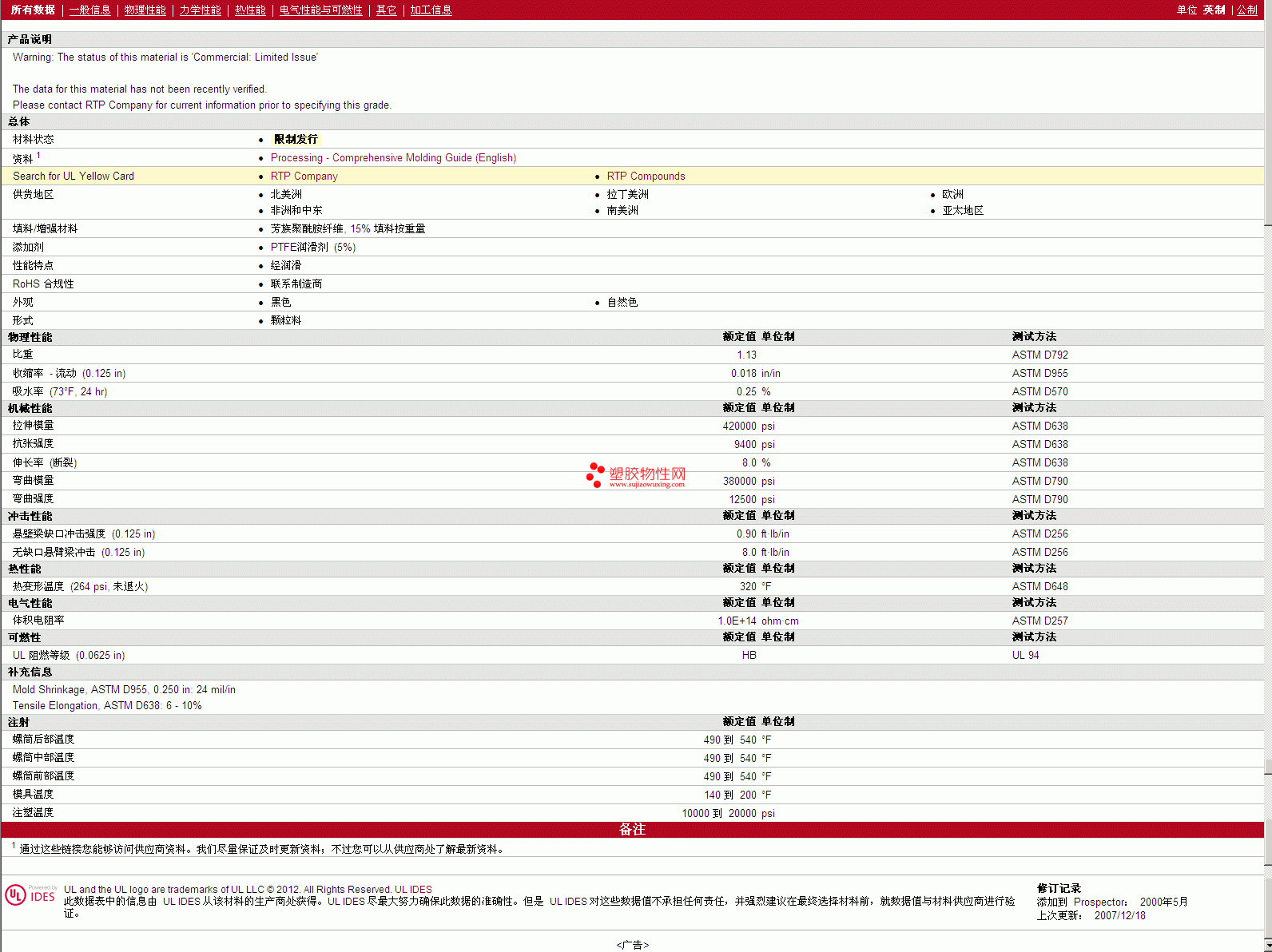Select the HB flammability rating value
This screenshot has width=1272, height=952.
(749, 656)
